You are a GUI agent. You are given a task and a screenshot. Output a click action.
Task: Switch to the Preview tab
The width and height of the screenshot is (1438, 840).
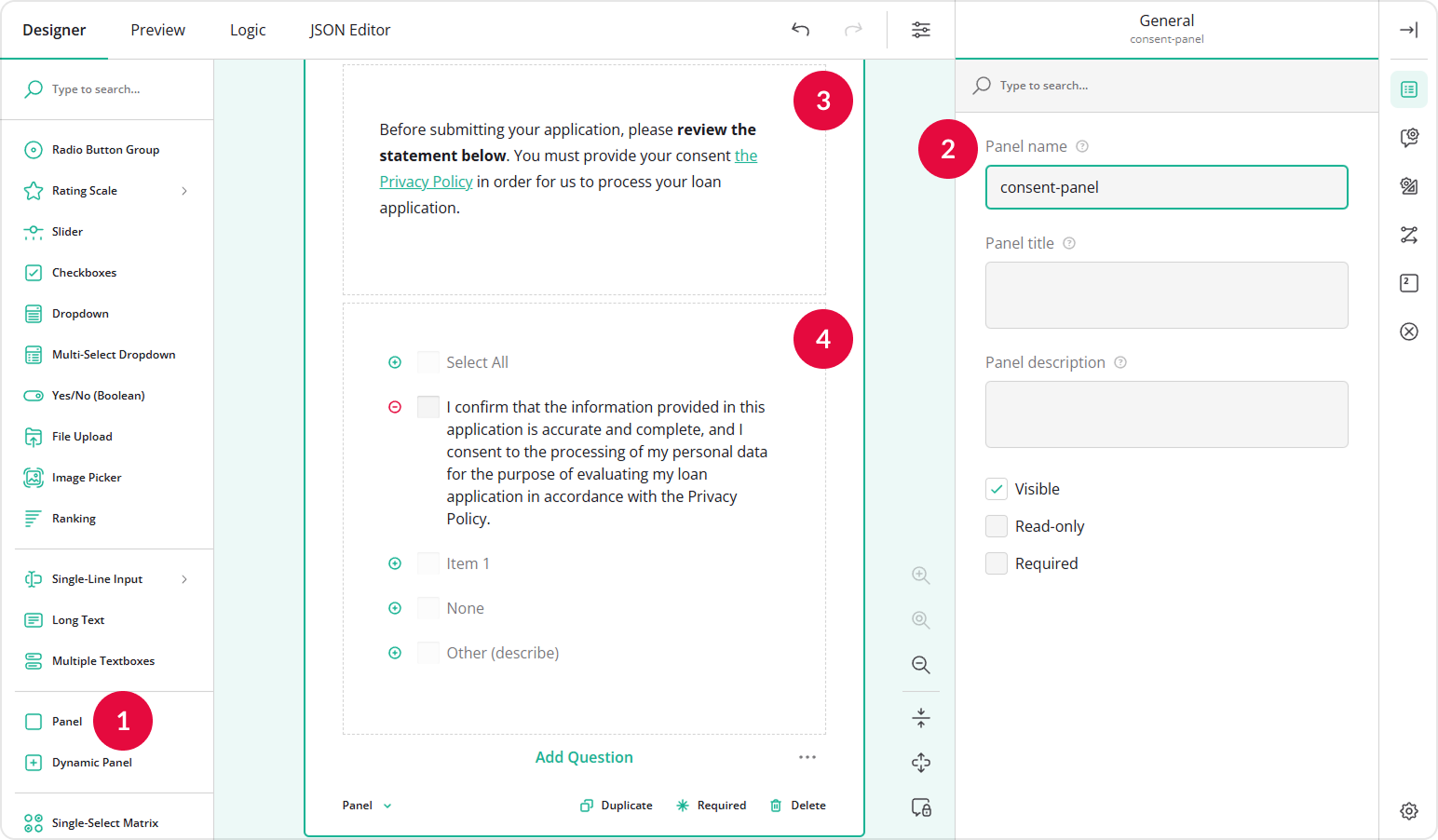pyautogui.click(x=157, y=29)
